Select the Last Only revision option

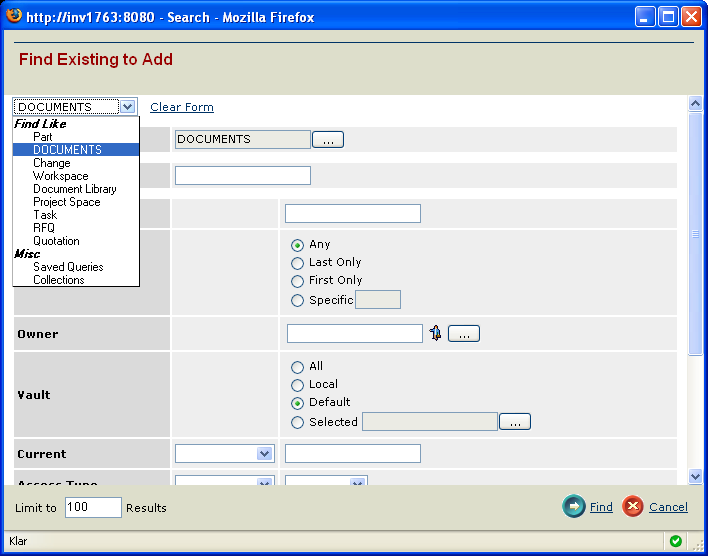(297, 263)
